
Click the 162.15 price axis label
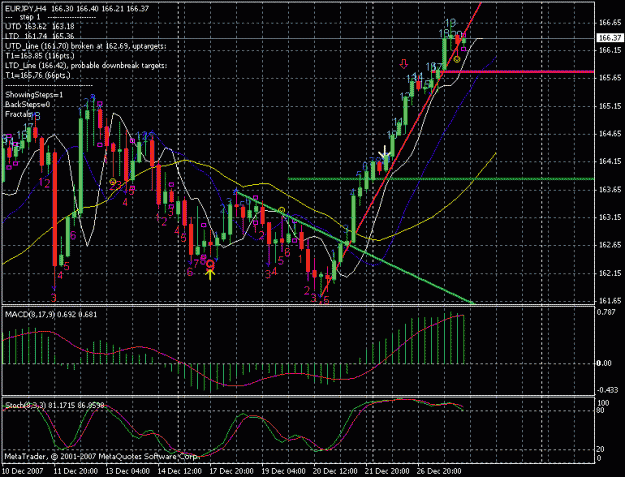click(x=610, y=273)
